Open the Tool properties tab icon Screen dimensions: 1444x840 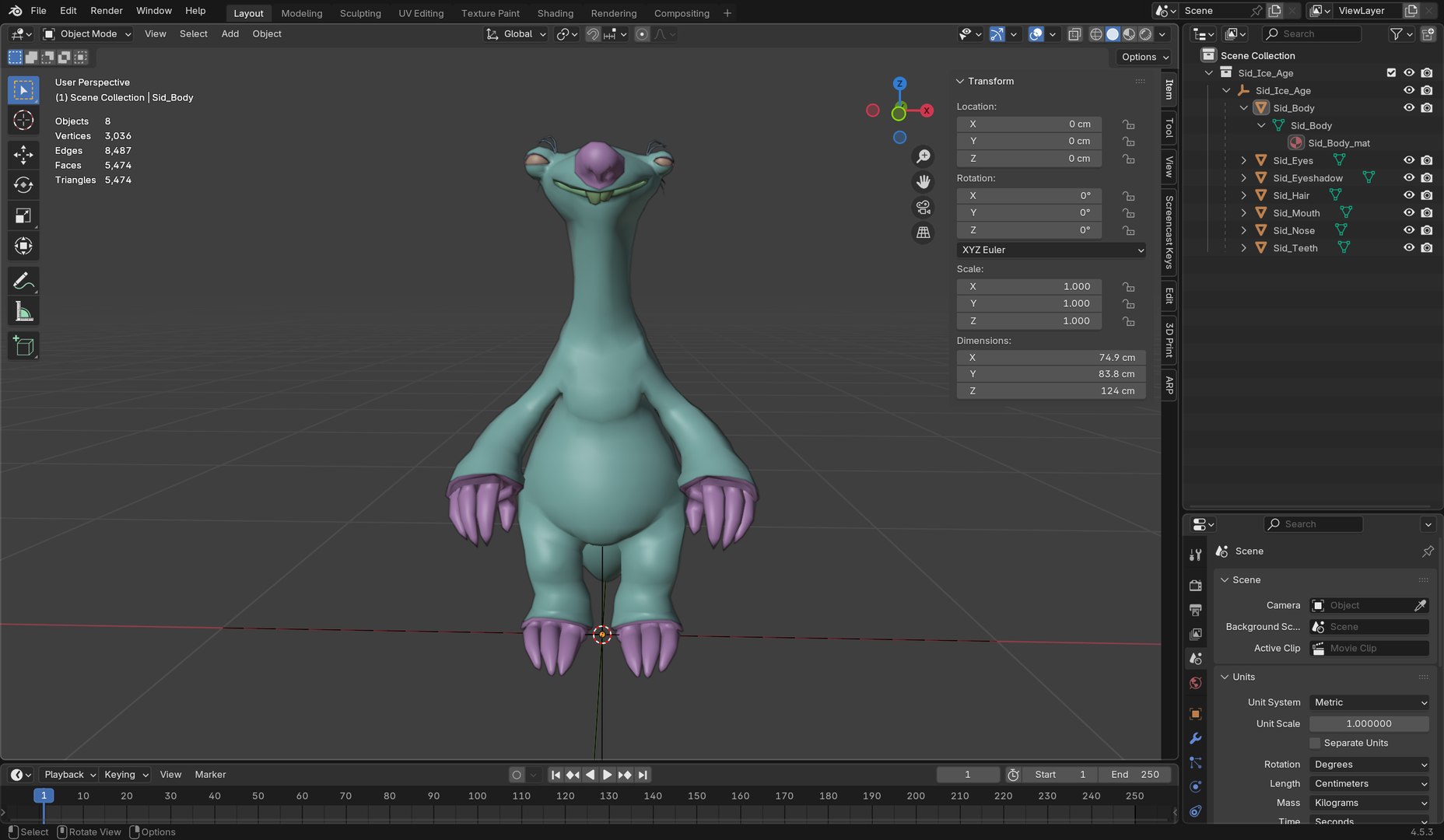tap(1196, 555)
